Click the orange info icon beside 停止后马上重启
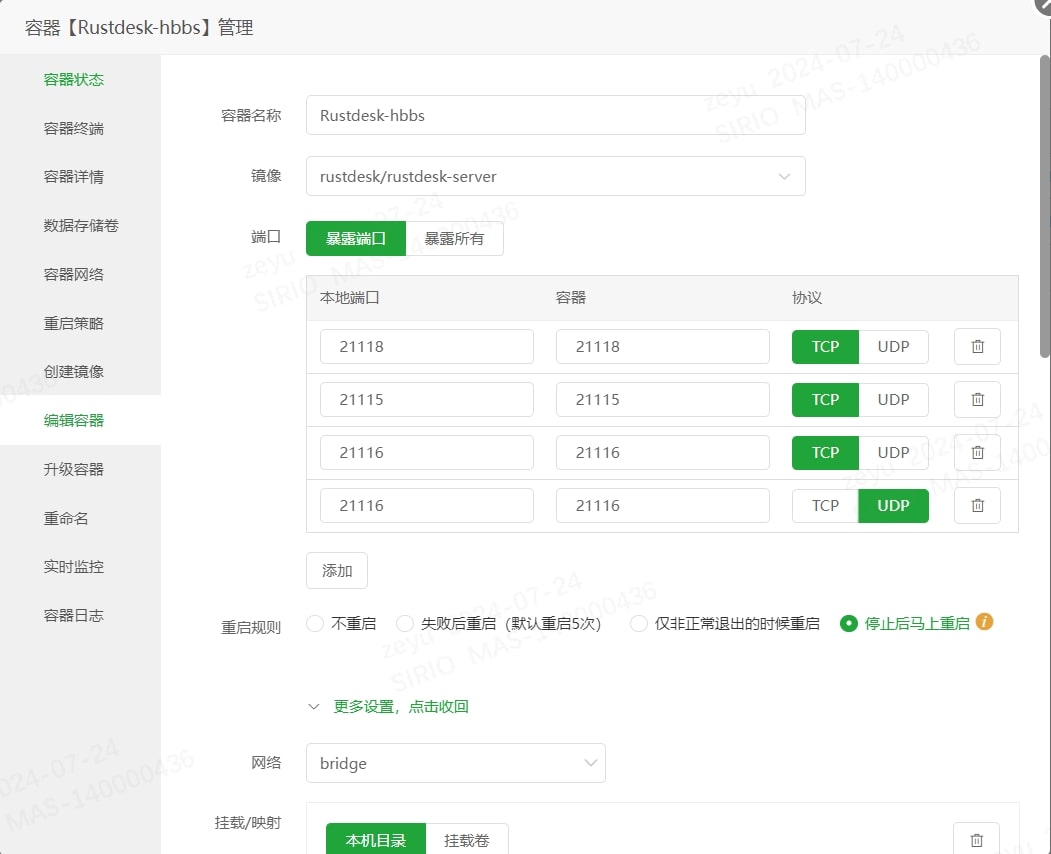This screenshot has height=854, width=1051. point(984,622)
